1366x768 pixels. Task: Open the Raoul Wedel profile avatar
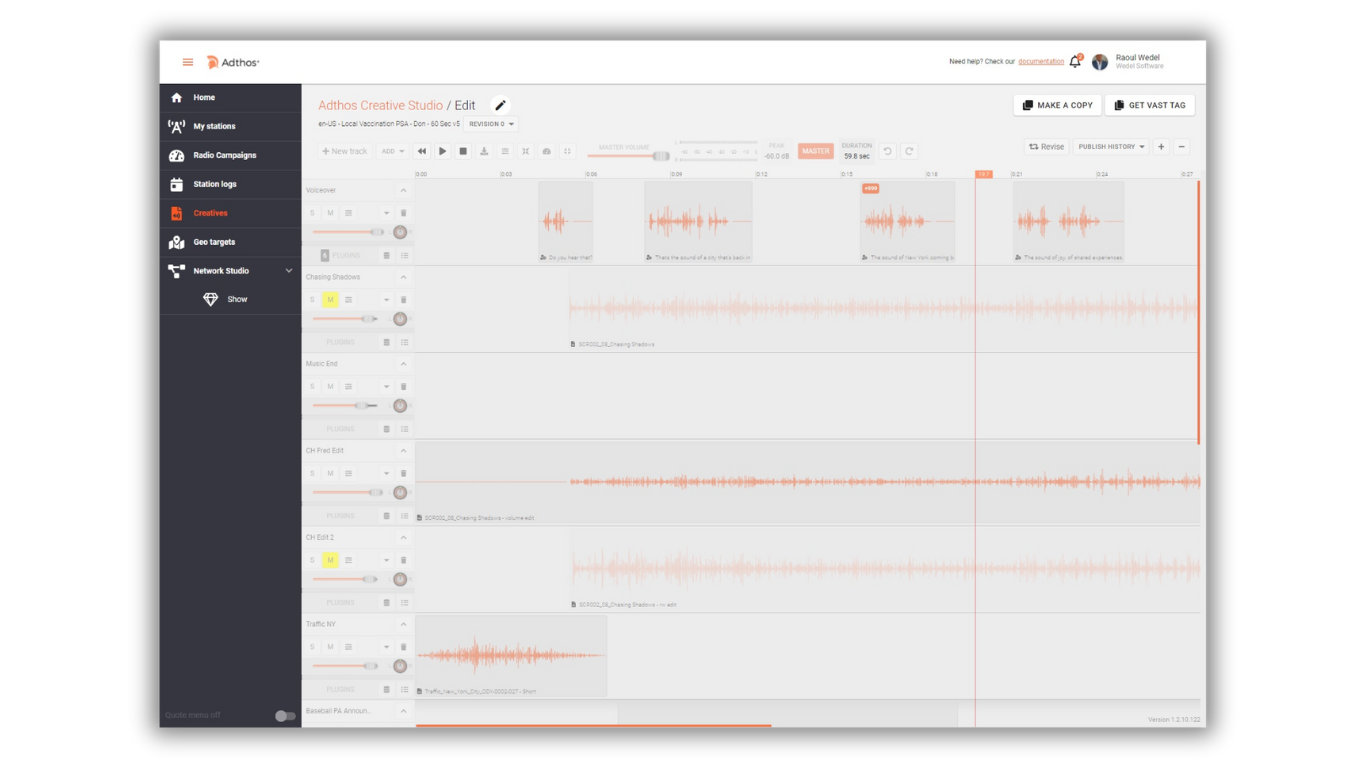pos(1100,62)
